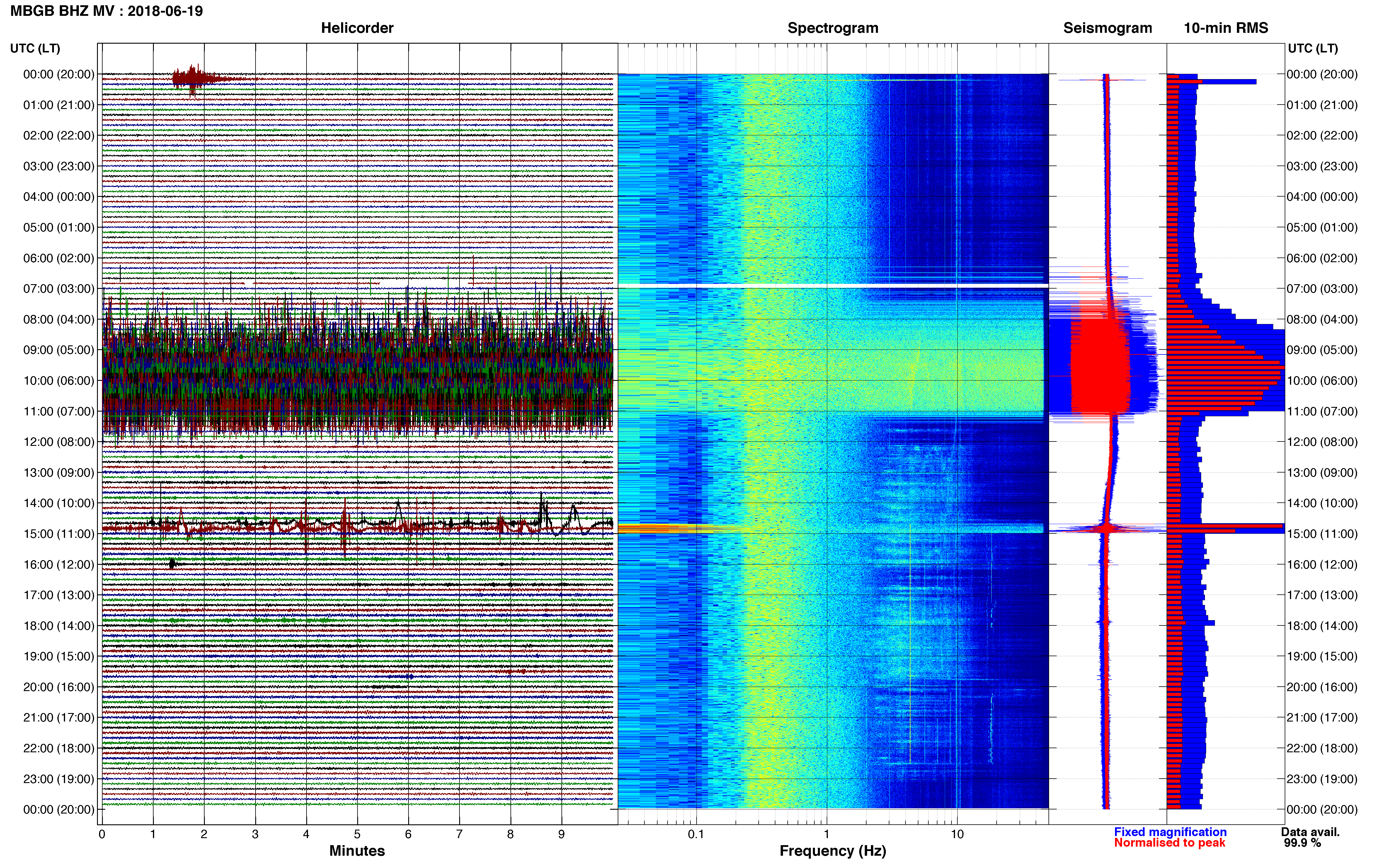Click the minute tick label 9
The image size is (1389, 868).
tap(561, 834)
